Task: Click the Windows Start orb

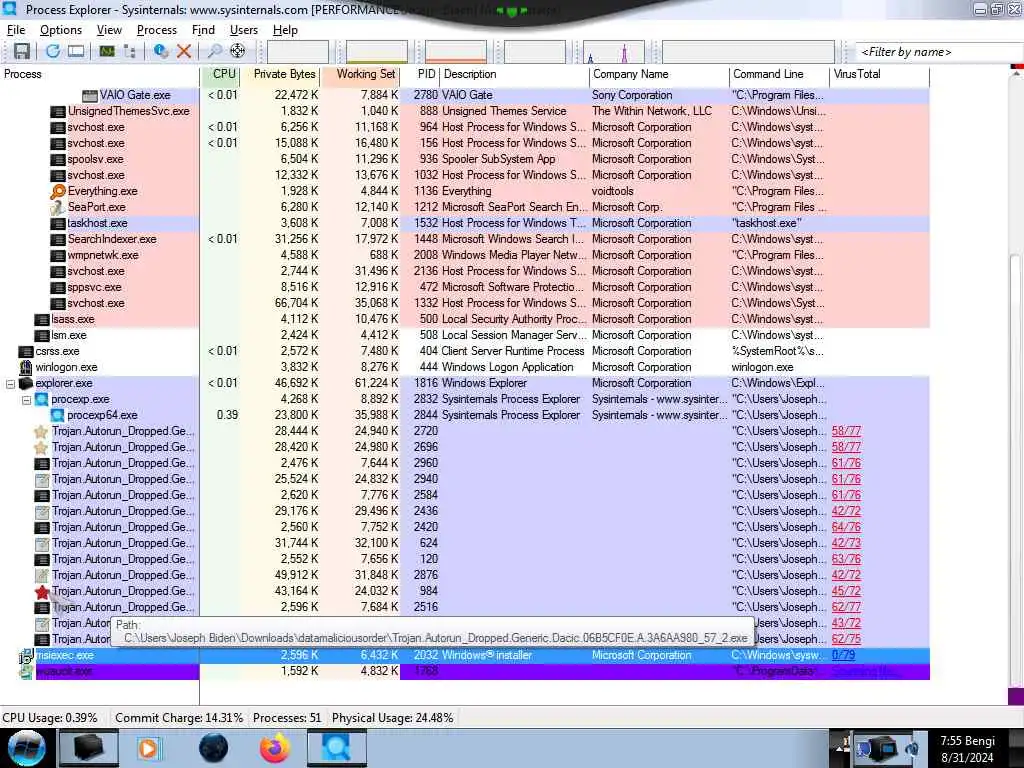Action: coord(26,748)
